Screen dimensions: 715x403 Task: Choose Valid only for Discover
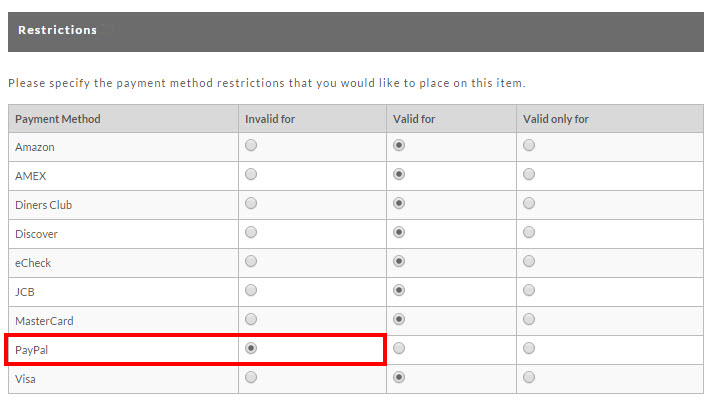[x=529, y=232]
